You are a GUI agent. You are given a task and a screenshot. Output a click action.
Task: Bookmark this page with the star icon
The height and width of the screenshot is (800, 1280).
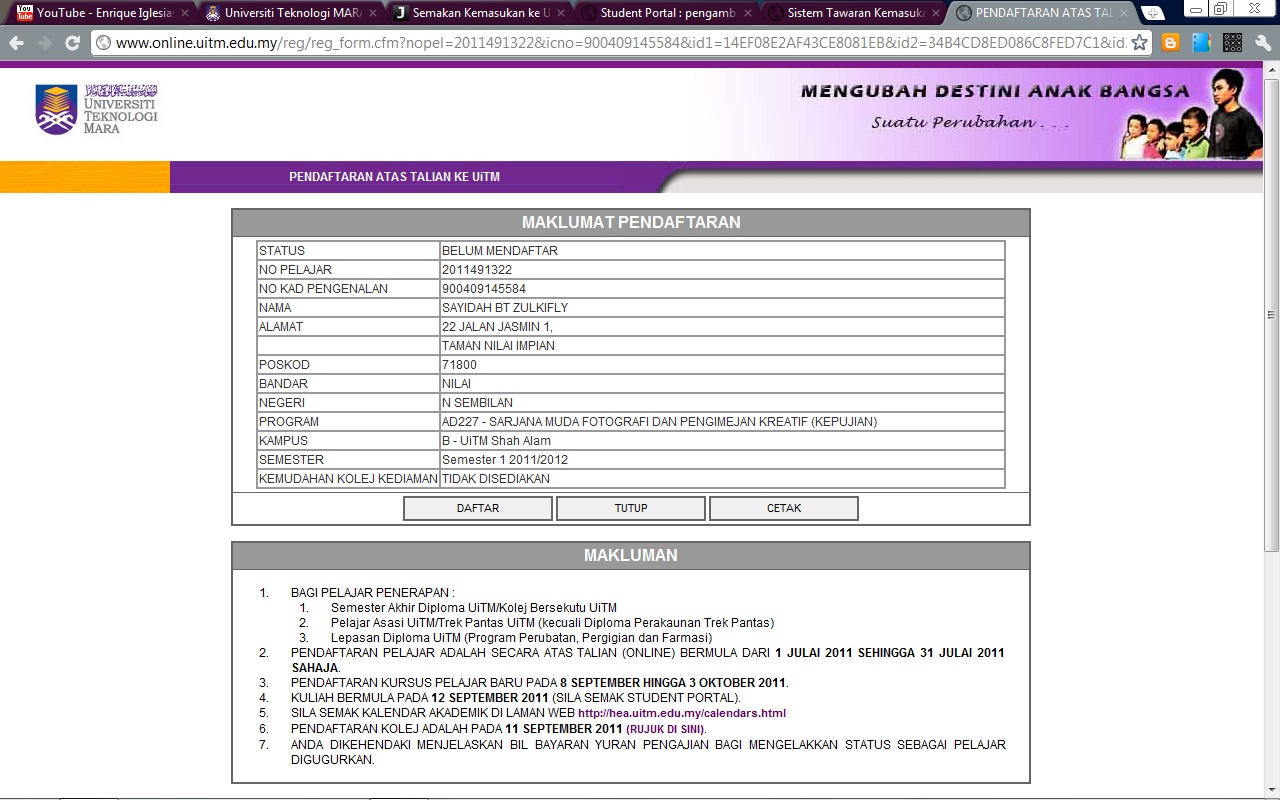tap(1139, 43)
